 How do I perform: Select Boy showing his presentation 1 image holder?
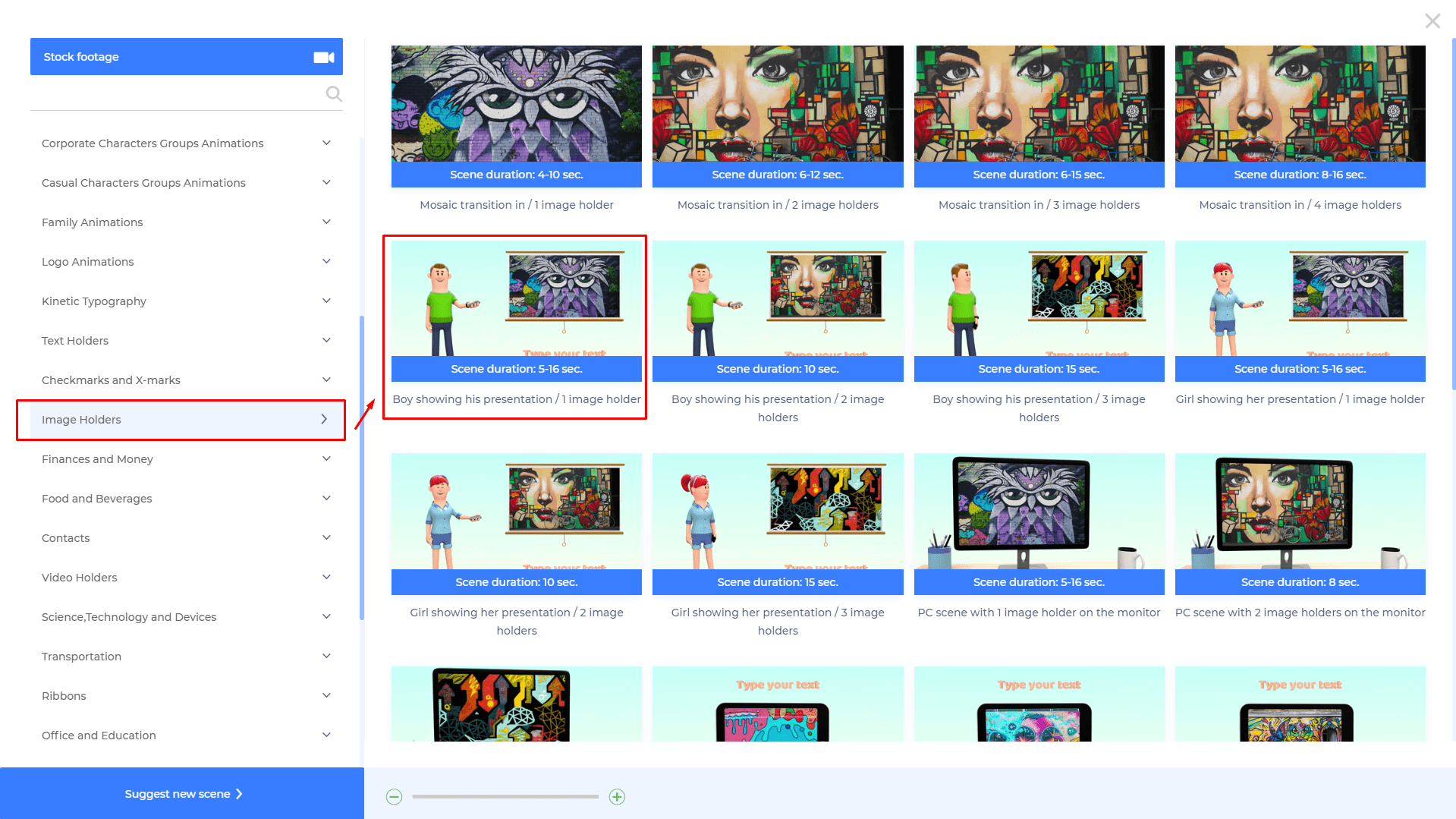pyautogui.click(x=516, y=311)
